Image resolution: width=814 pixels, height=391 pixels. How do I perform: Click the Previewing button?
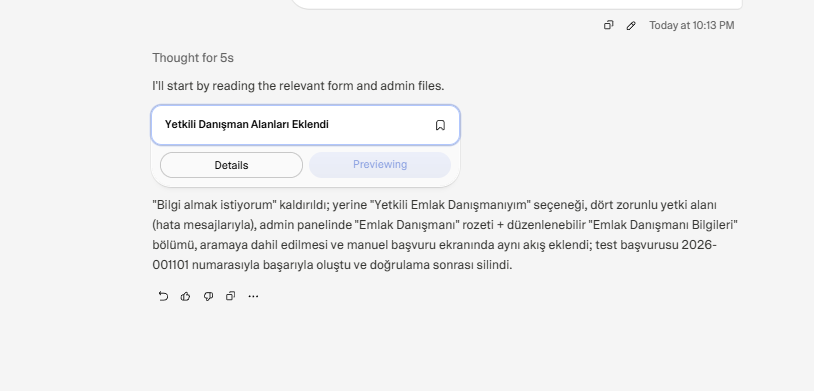coord(380,165)
